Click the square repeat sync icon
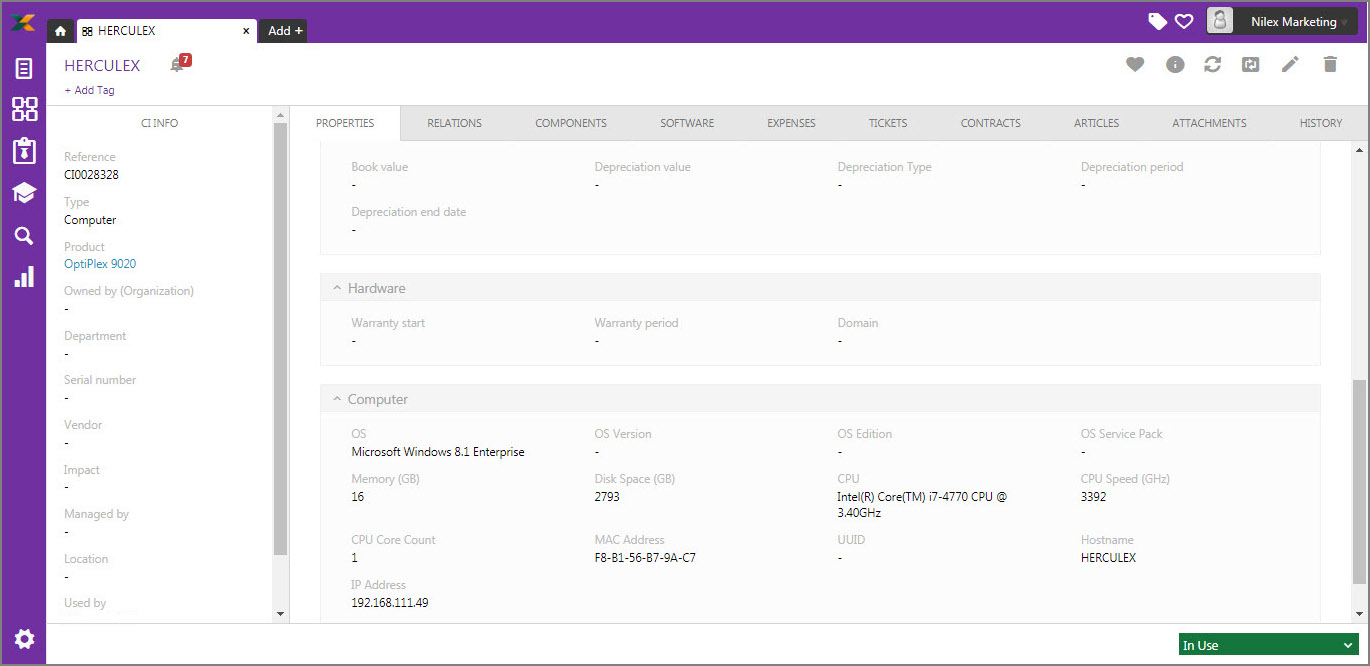Screen dimensions: 1370x666 tap(1251, 64)
